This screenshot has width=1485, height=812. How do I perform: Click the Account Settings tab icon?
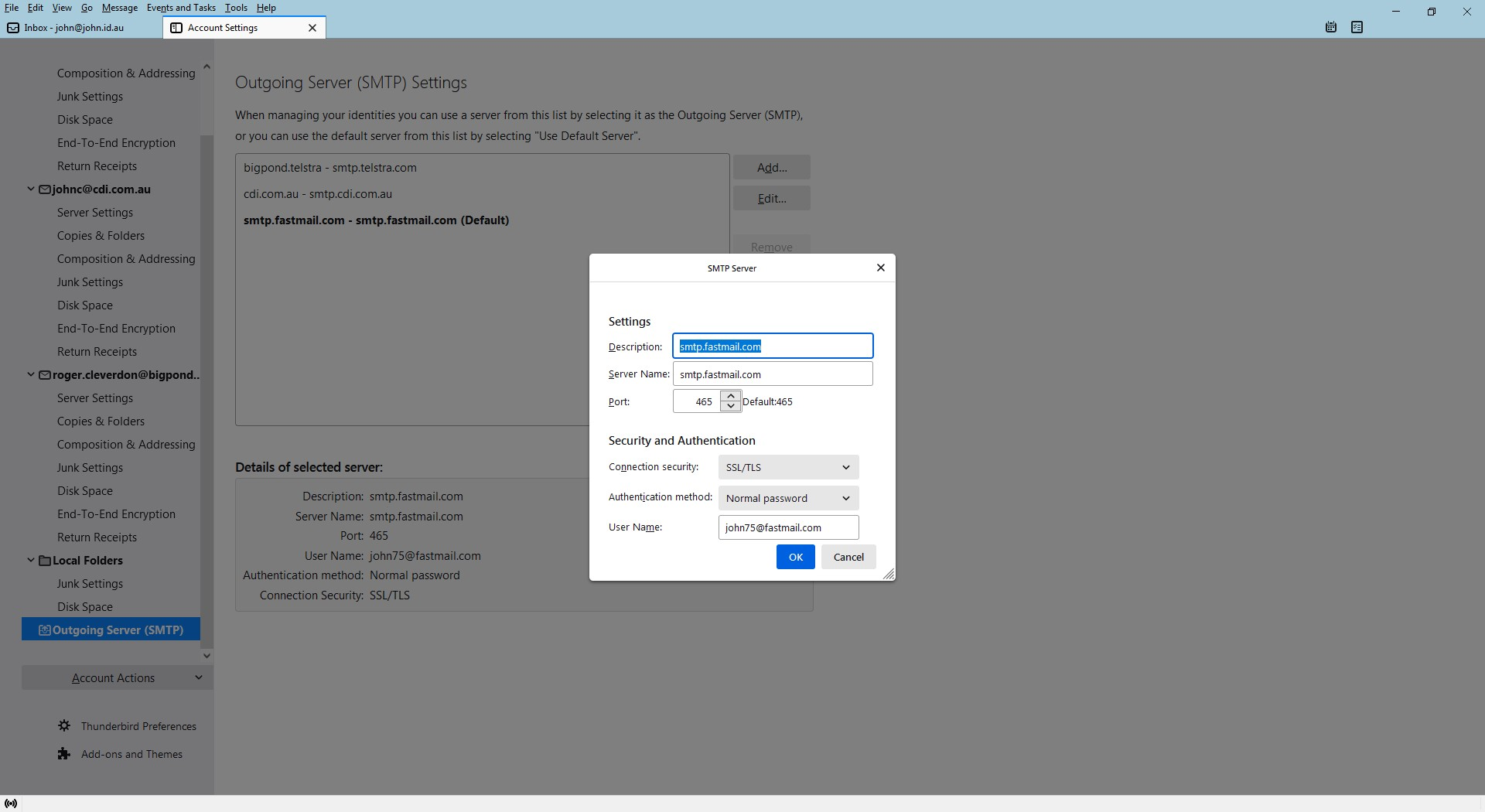pyautogui.click(x=176, y=28)
